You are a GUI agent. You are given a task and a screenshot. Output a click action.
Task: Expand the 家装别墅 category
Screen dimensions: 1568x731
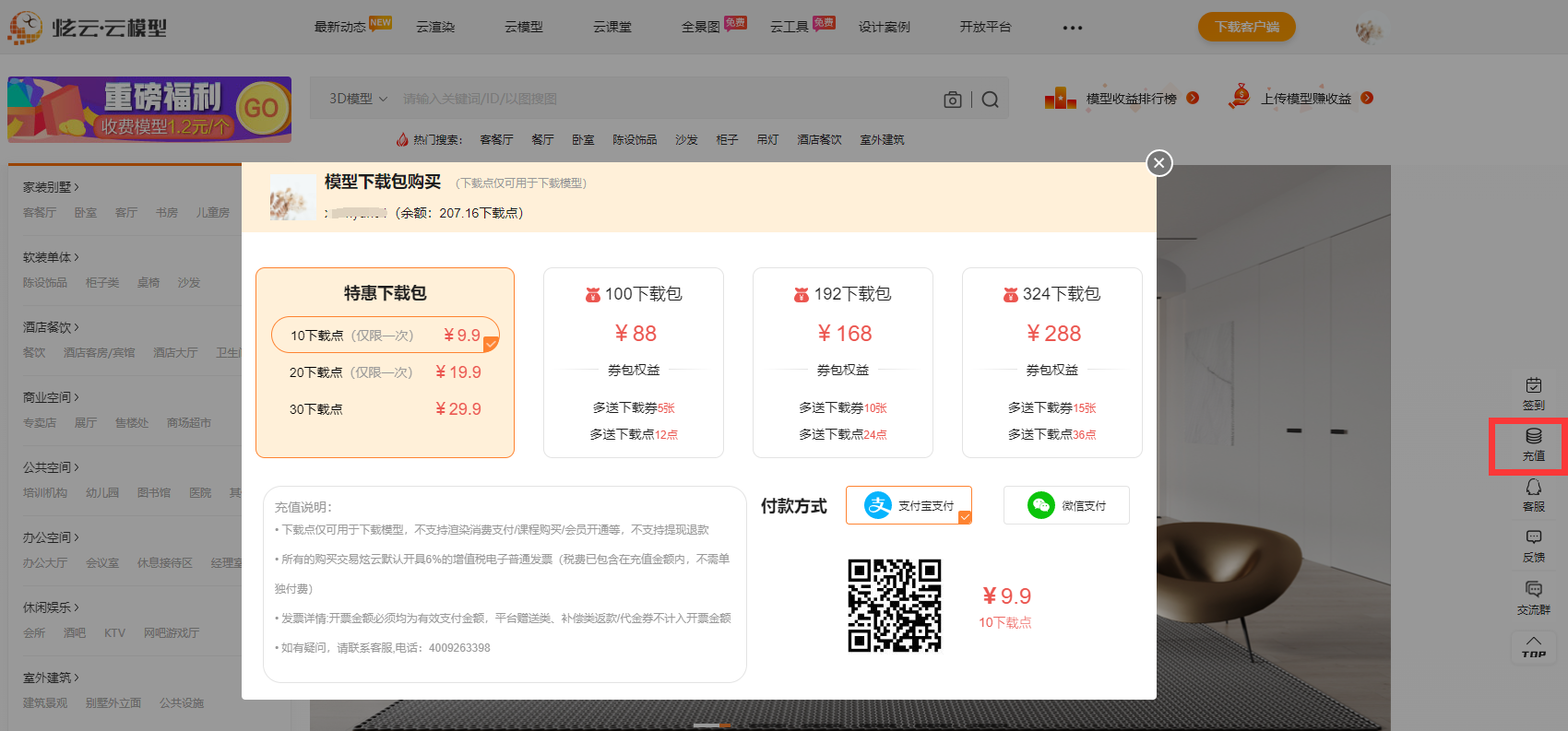point(51,187)
